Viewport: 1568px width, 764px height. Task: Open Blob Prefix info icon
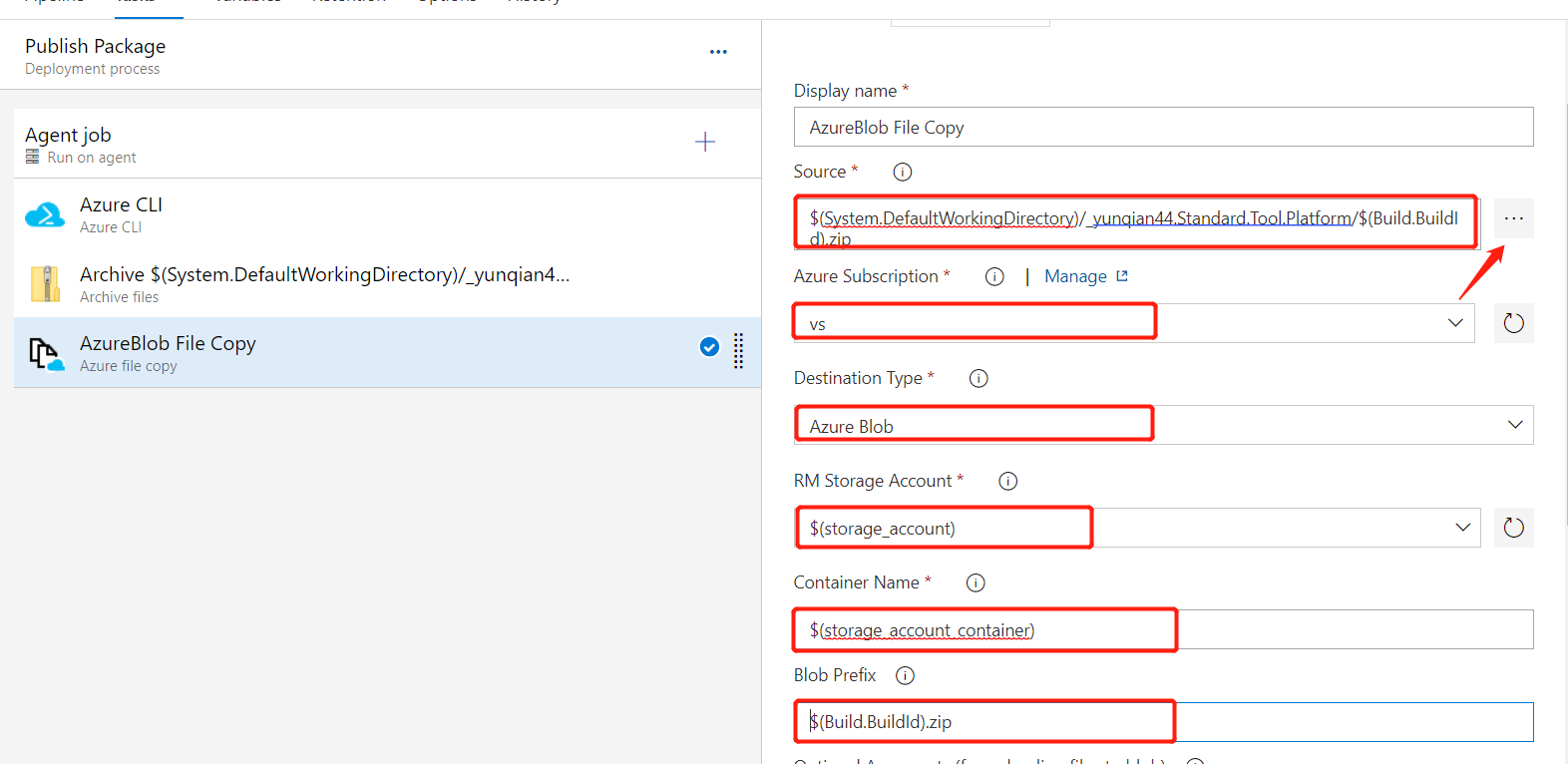click(x=905, y=675)
